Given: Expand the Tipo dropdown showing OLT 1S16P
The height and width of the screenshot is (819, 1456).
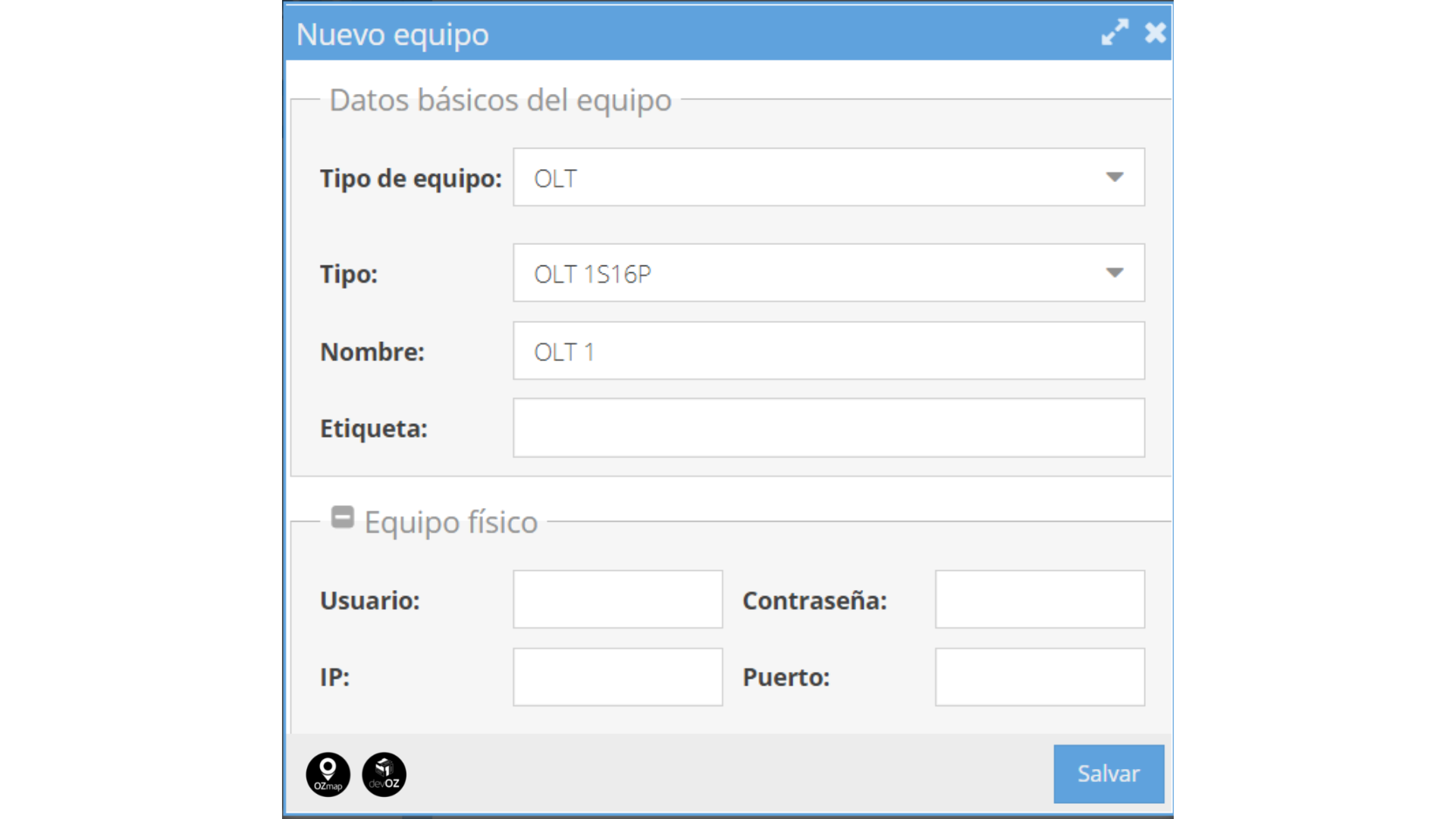Looking at the screenshot, I should click(x=828, y=273).
